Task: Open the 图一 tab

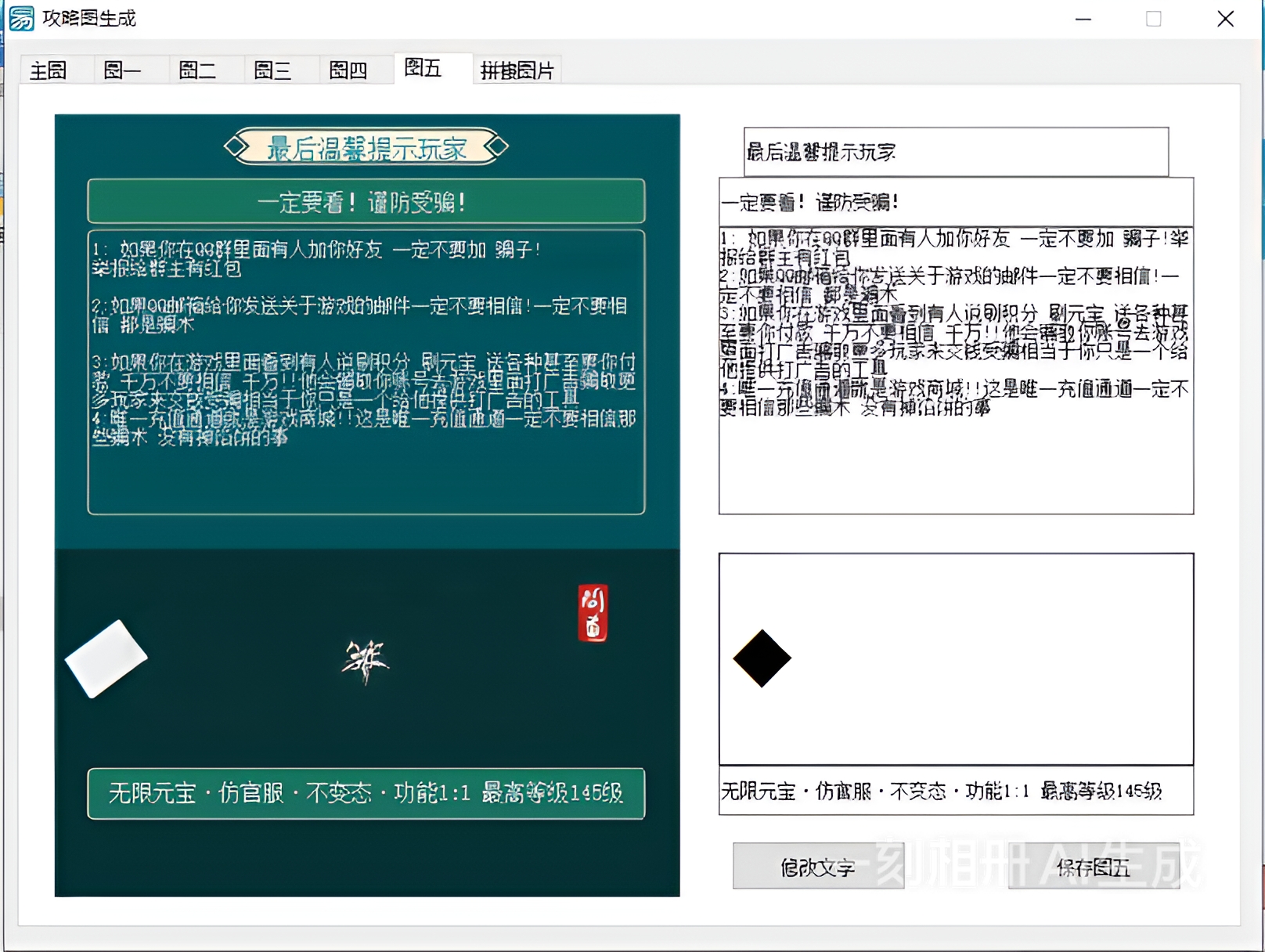Action: point(124,70)
